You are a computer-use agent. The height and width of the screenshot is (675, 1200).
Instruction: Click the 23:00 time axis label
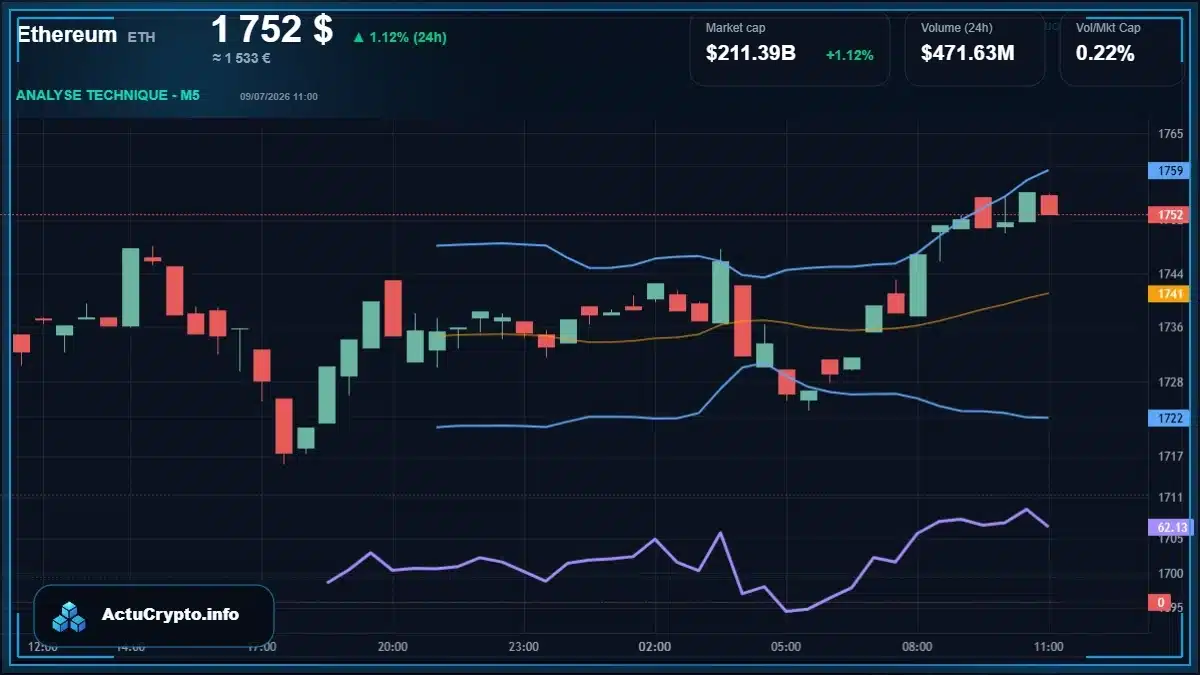click(524, 647)
